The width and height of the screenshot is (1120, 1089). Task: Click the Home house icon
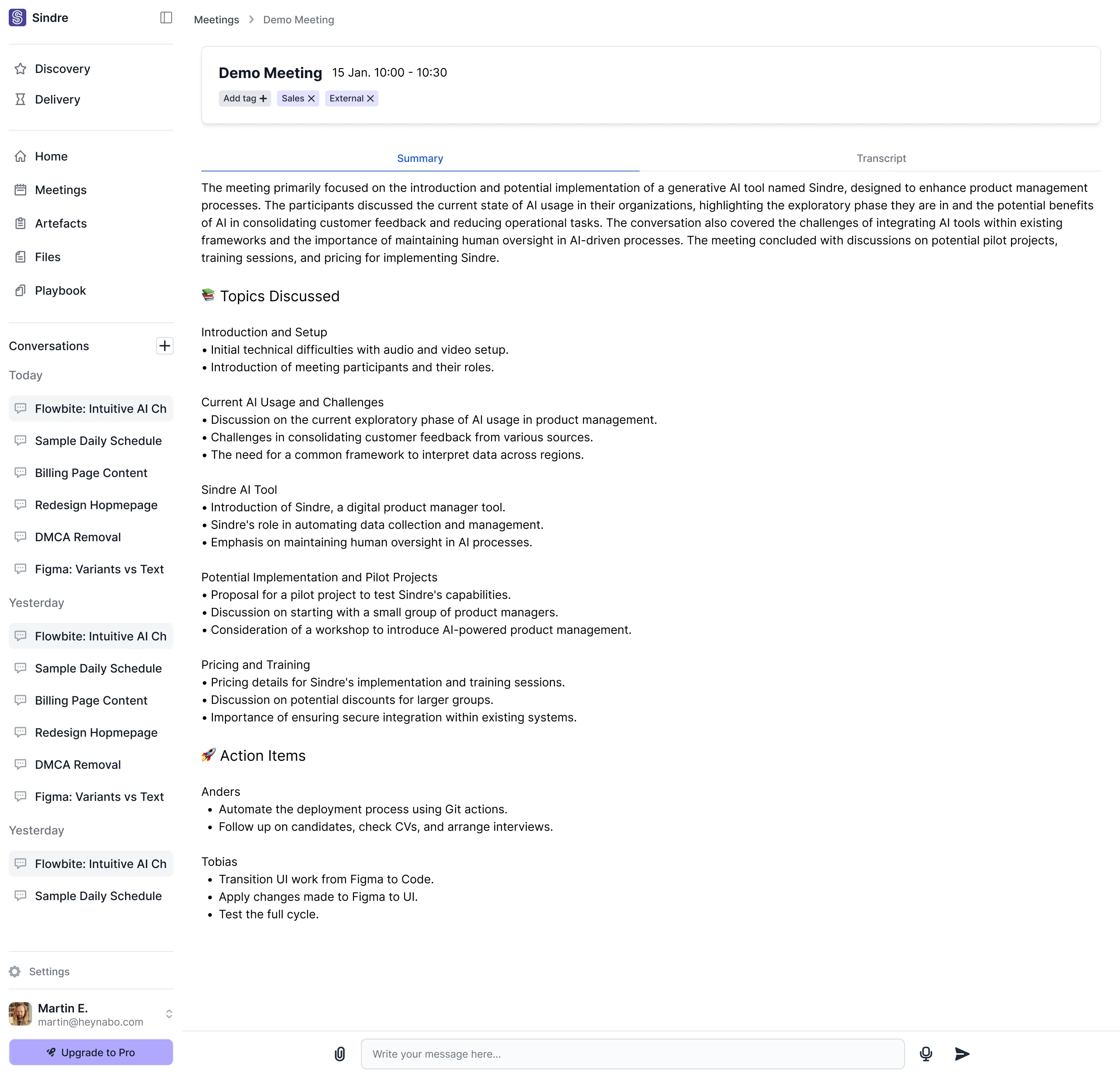pyautogui.click(x=20, y=156)
